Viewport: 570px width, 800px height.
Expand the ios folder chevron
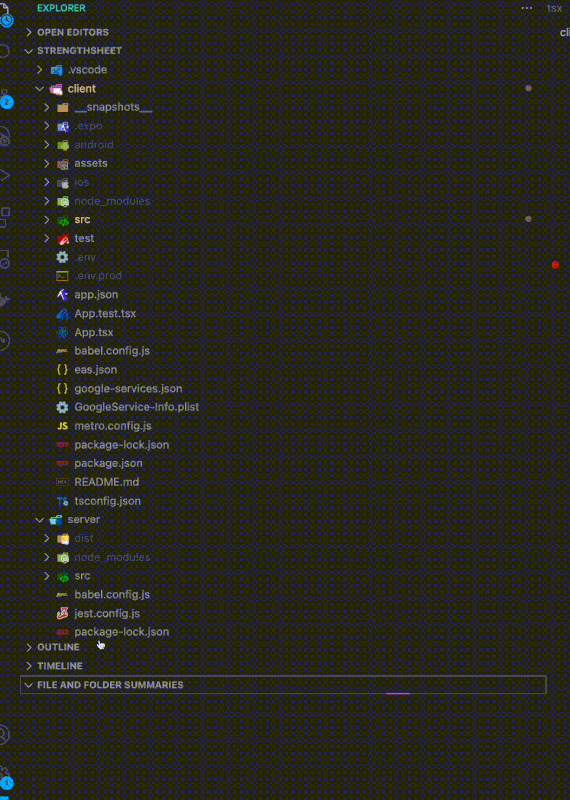(x=47, y=182)
